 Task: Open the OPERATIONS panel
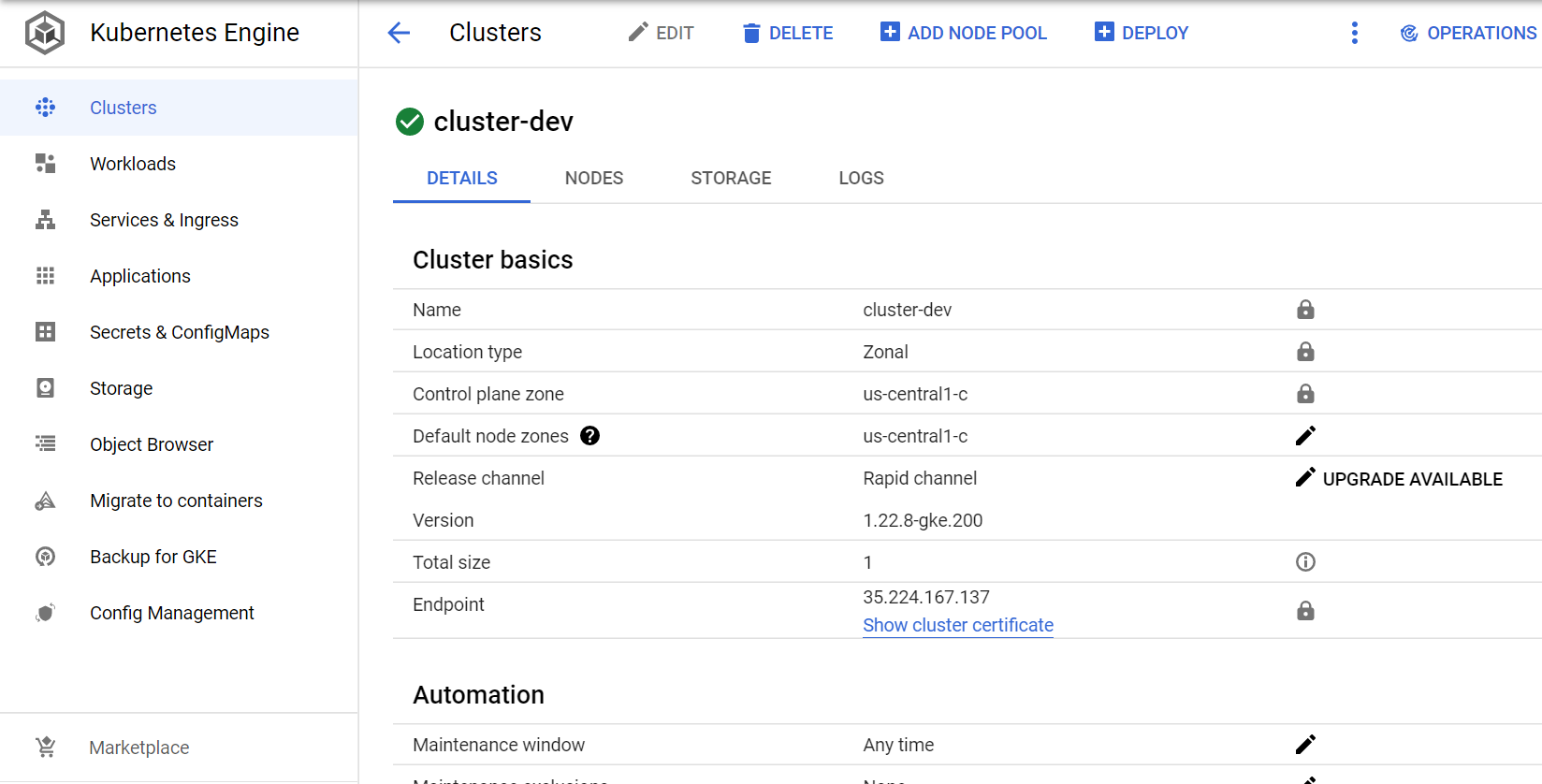[1468, 33]
